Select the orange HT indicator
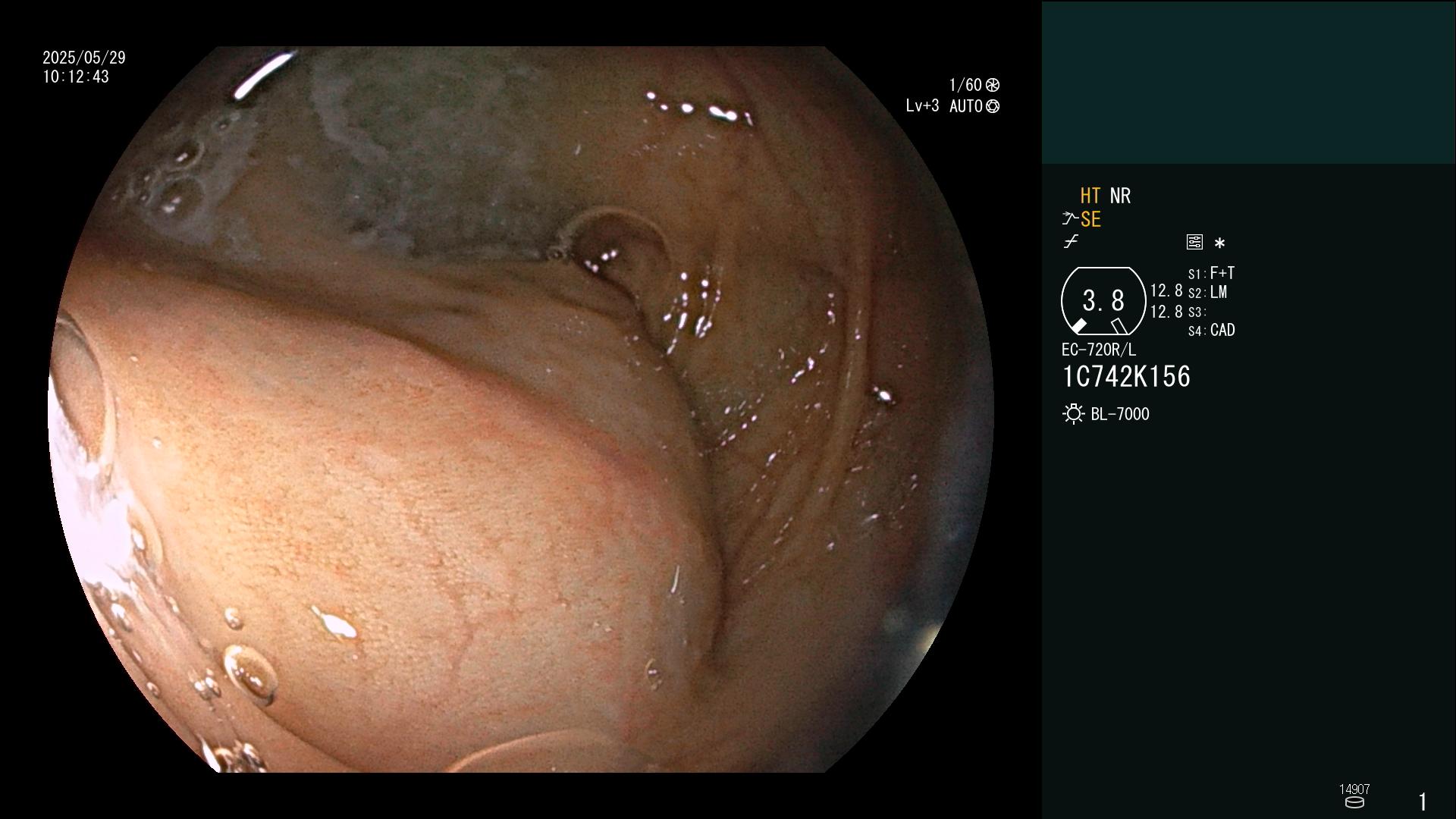Viewport: 1456px width, 819px height. pyautogui.click(x=1090, y=196)
